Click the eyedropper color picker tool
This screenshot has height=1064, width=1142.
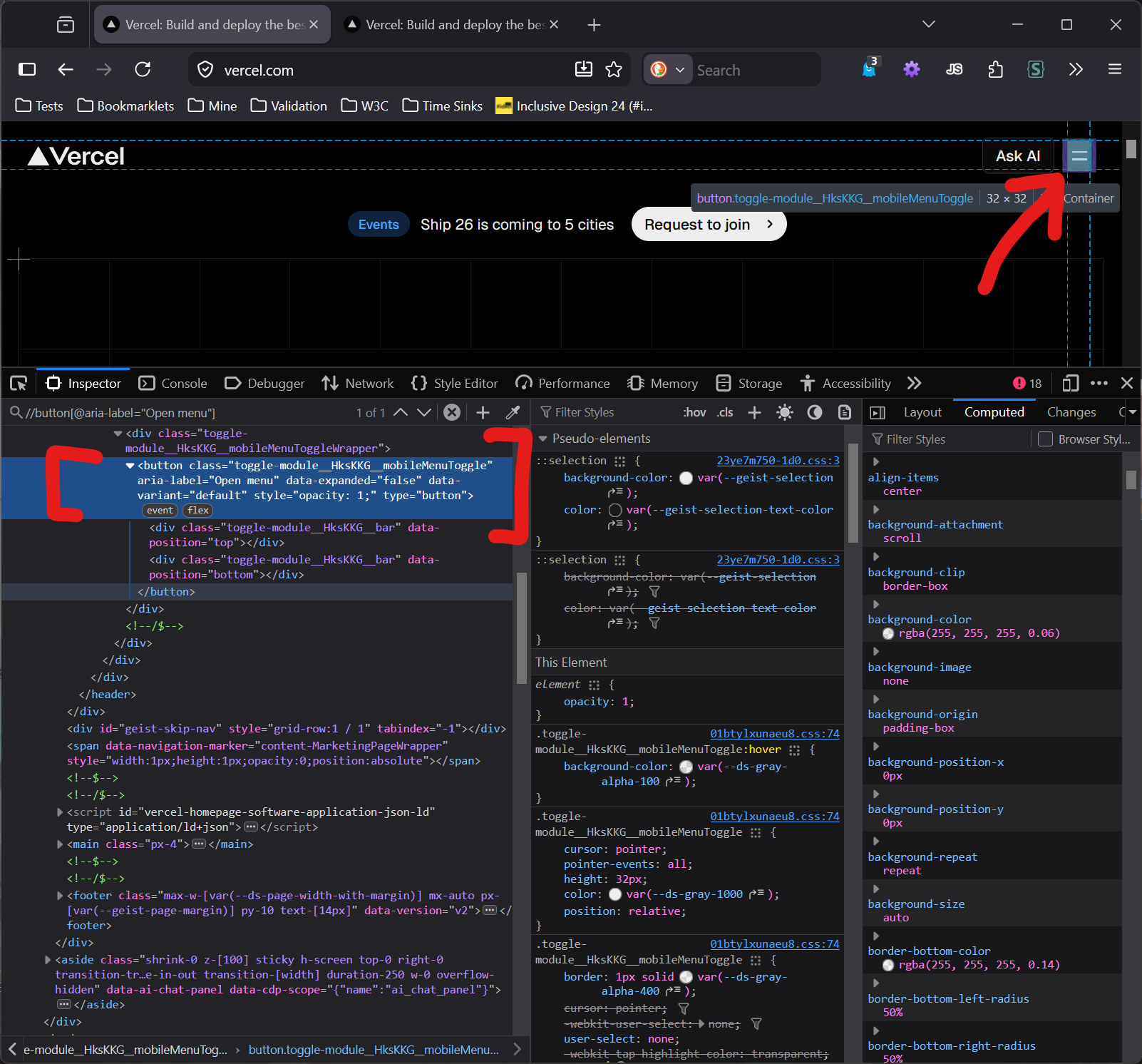(x=513, y=412)
